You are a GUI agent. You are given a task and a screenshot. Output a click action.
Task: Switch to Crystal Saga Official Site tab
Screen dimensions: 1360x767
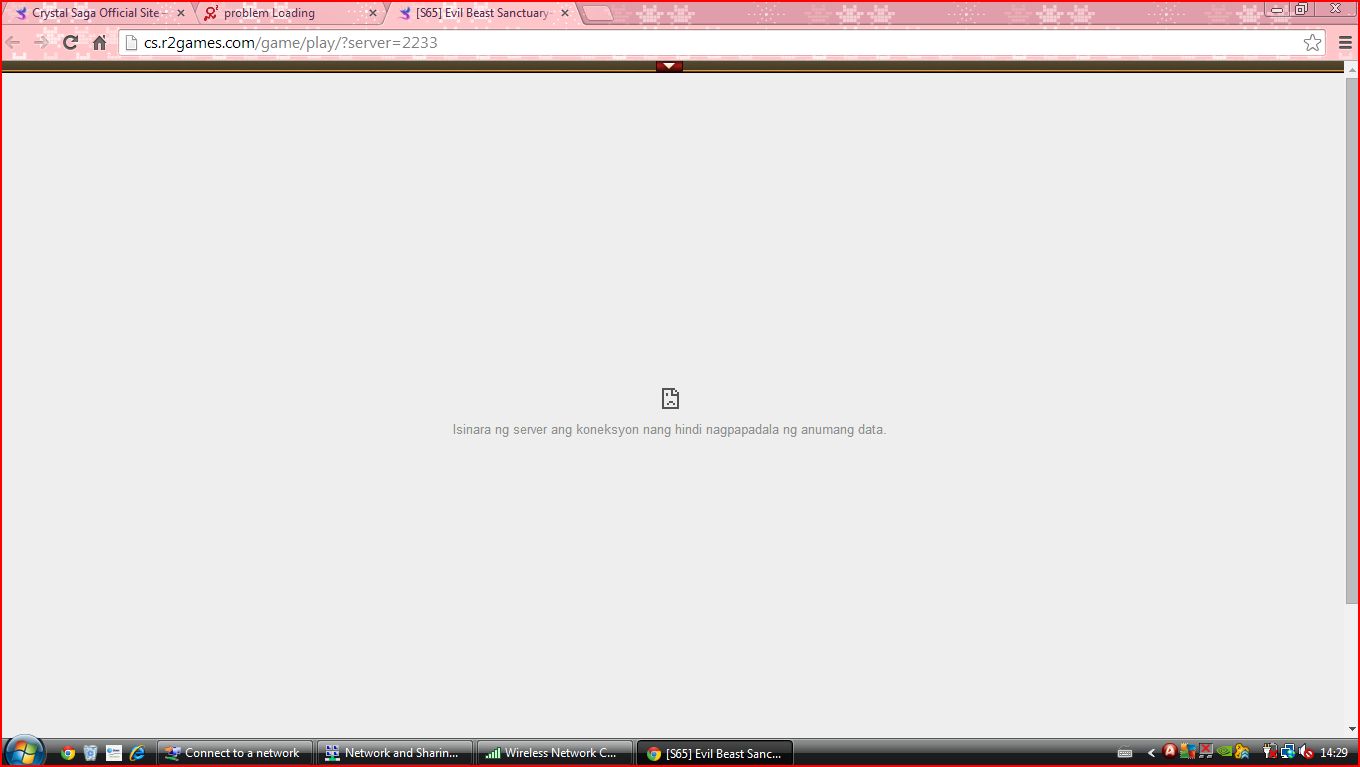94,13
